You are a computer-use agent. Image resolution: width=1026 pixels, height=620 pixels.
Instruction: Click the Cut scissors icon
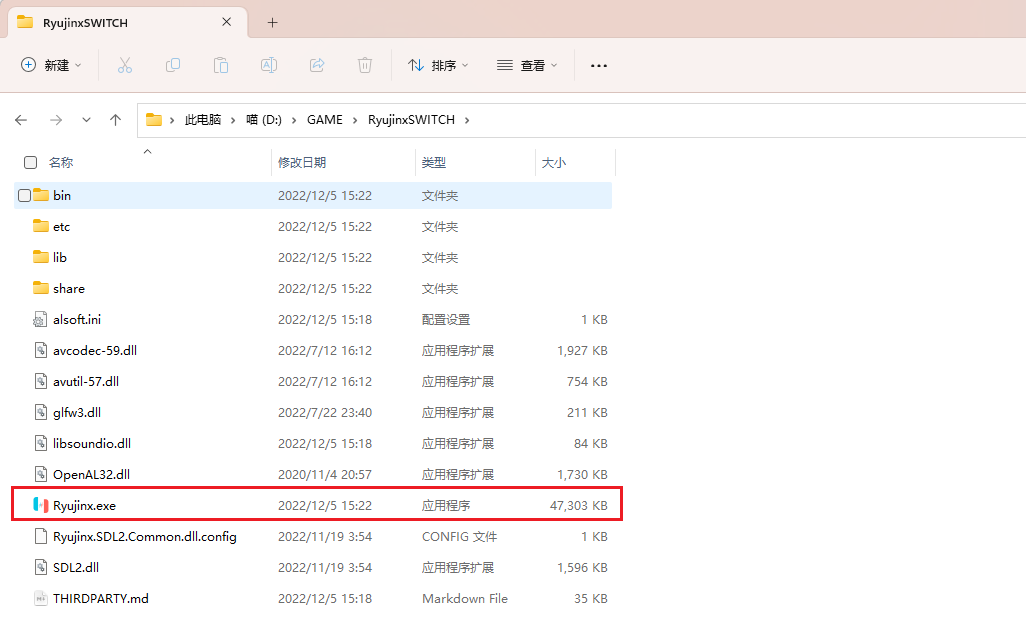(124, 65)
